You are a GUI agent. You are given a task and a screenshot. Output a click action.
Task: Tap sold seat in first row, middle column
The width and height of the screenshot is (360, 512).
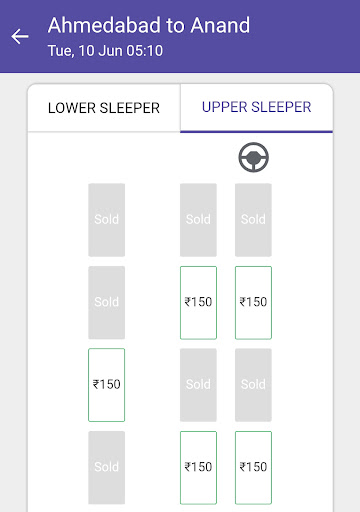point(198,220)
